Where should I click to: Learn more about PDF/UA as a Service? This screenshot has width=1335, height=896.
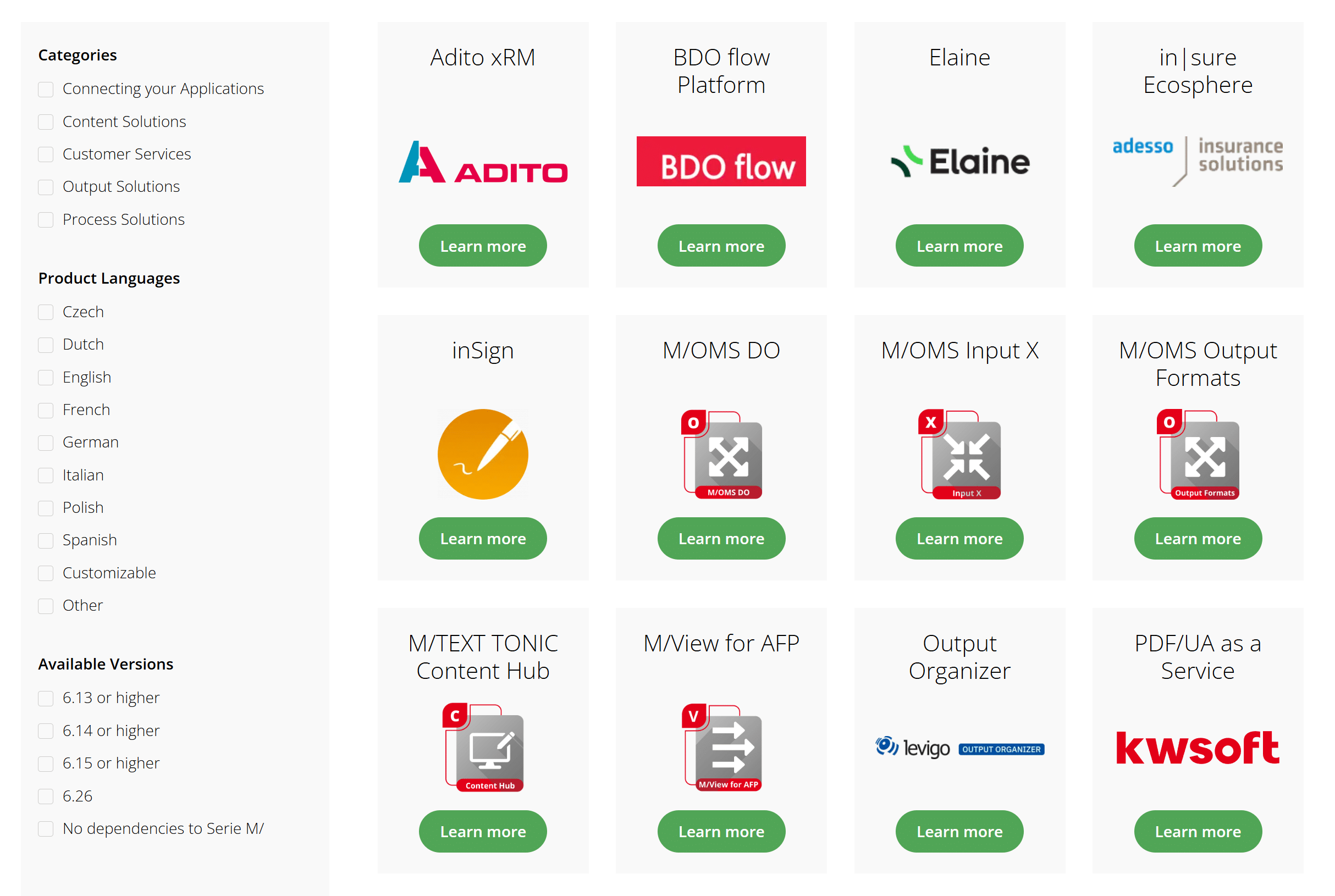click(x=1198, y=832)
